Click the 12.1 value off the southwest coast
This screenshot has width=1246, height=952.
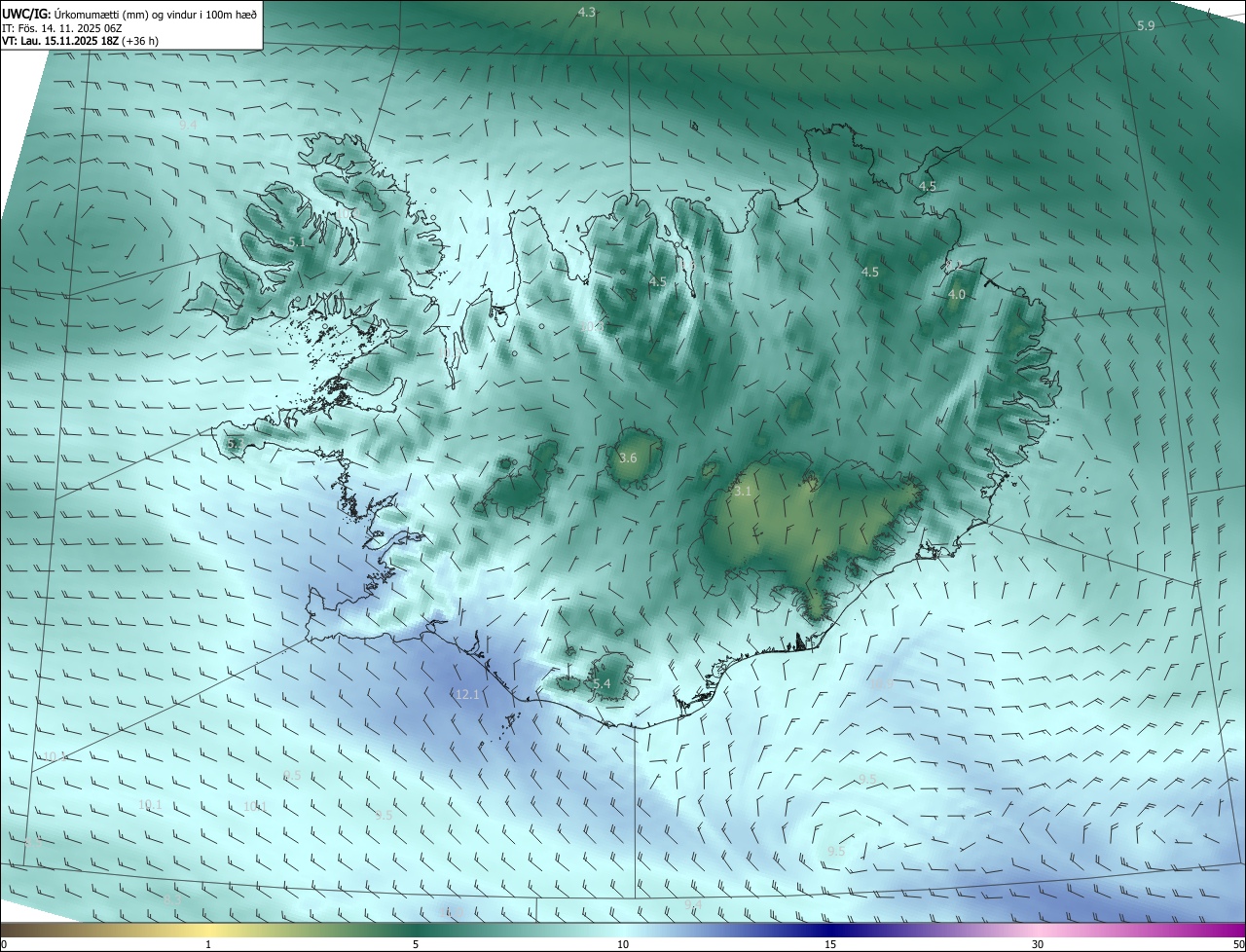click(x=467, y=694)
